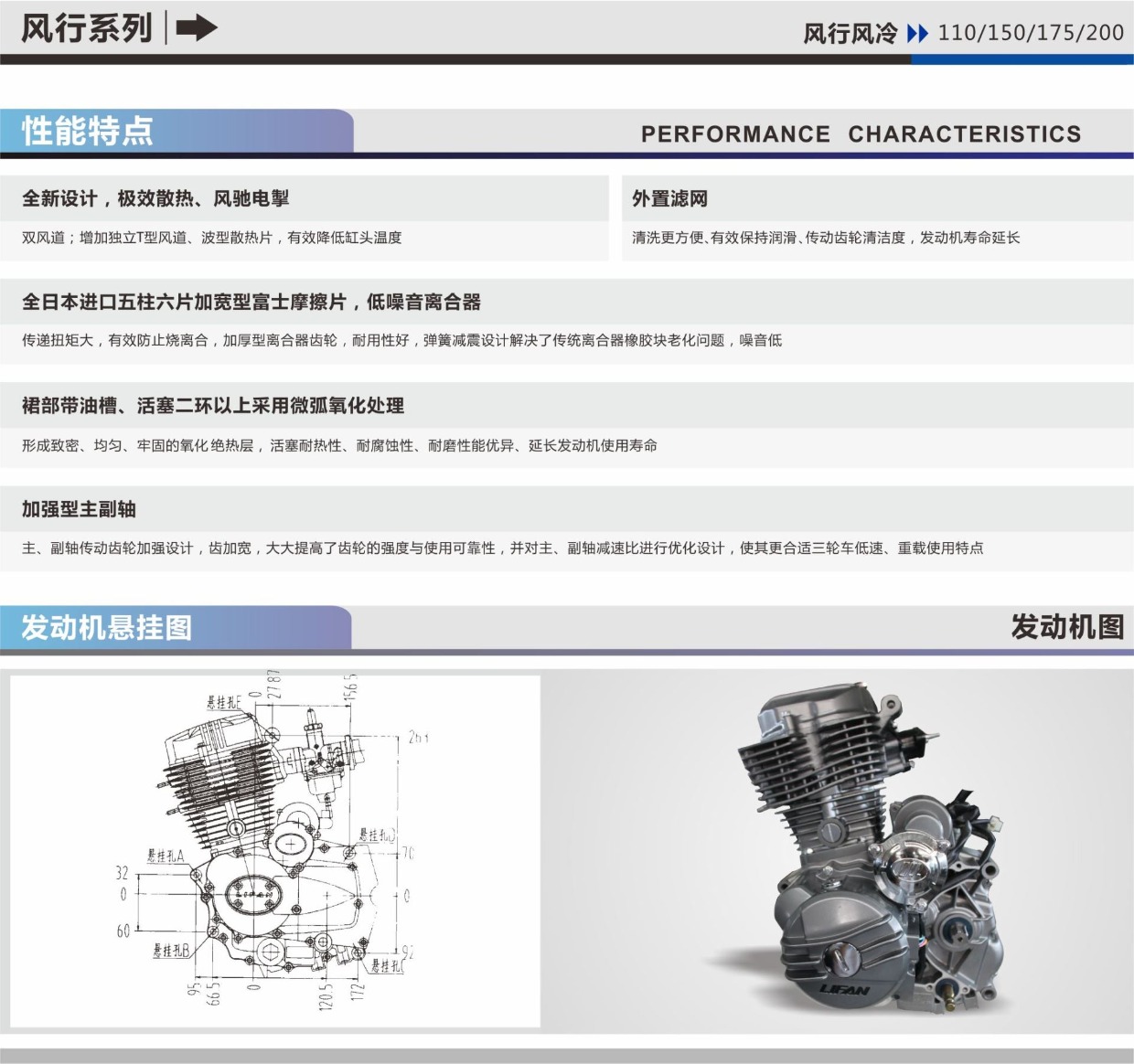Click the blue double-arrow before 110/150/175/200
Viewport: 1134px width, 1064px height.
point(916,34)
